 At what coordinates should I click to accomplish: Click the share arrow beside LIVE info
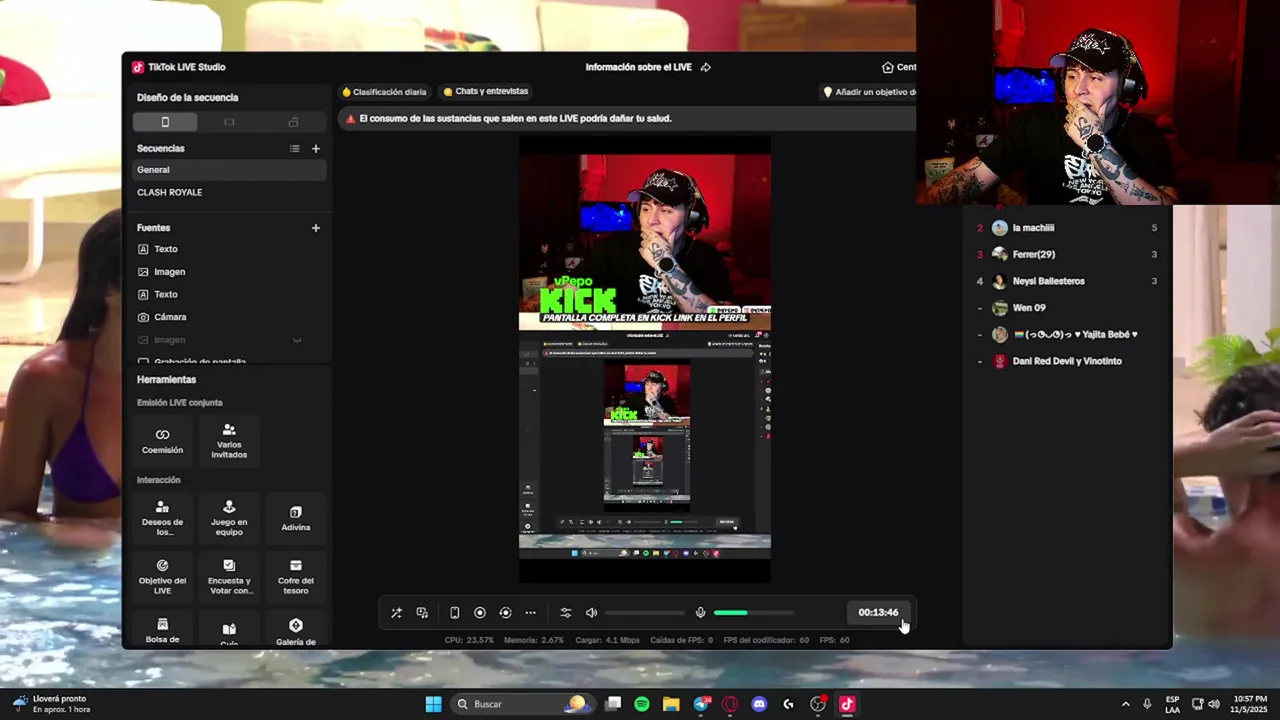705,67
